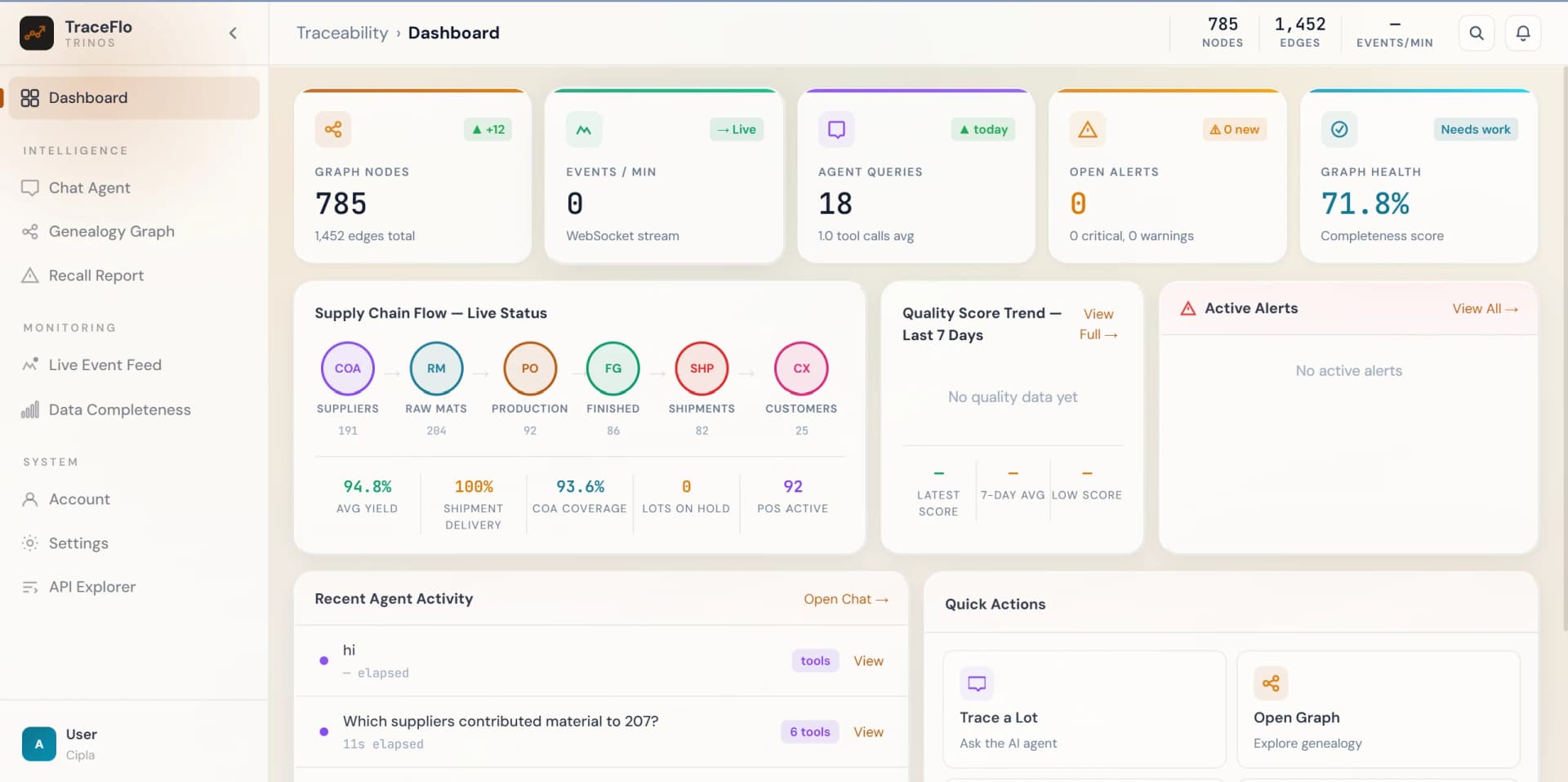This screenshot has width=1568, height=782.
Task: Click the Recall Report warning triangle icon
Action: (x=30, y=275)
